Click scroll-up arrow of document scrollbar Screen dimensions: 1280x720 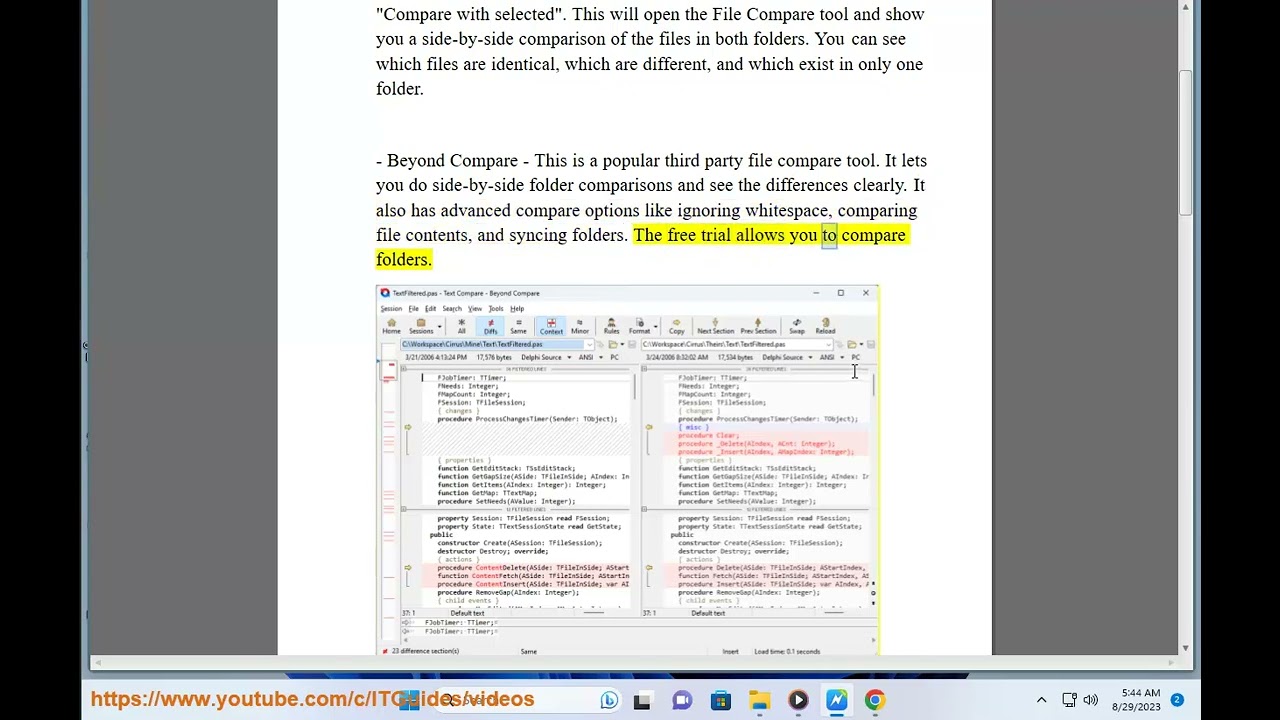click(1185, 7)
